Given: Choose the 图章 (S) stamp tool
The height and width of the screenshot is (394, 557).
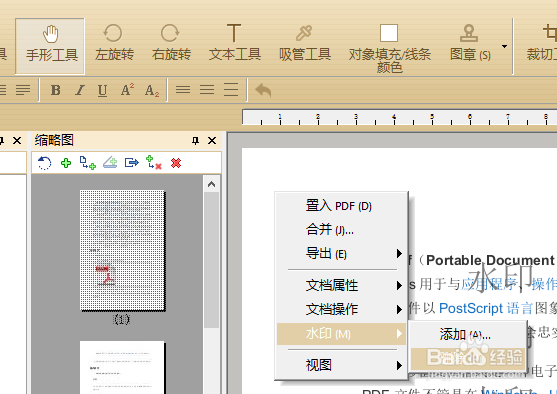Looking at the screenshot, I should click(x=470, y=43).
